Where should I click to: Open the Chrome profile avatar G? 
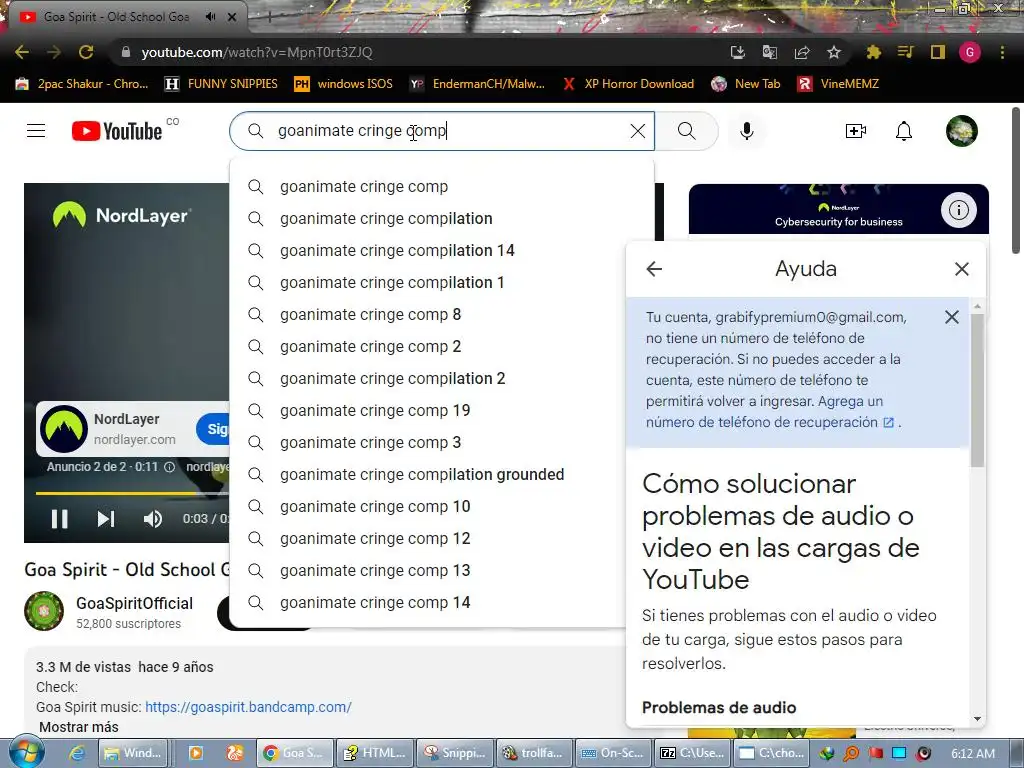point(970,52)
